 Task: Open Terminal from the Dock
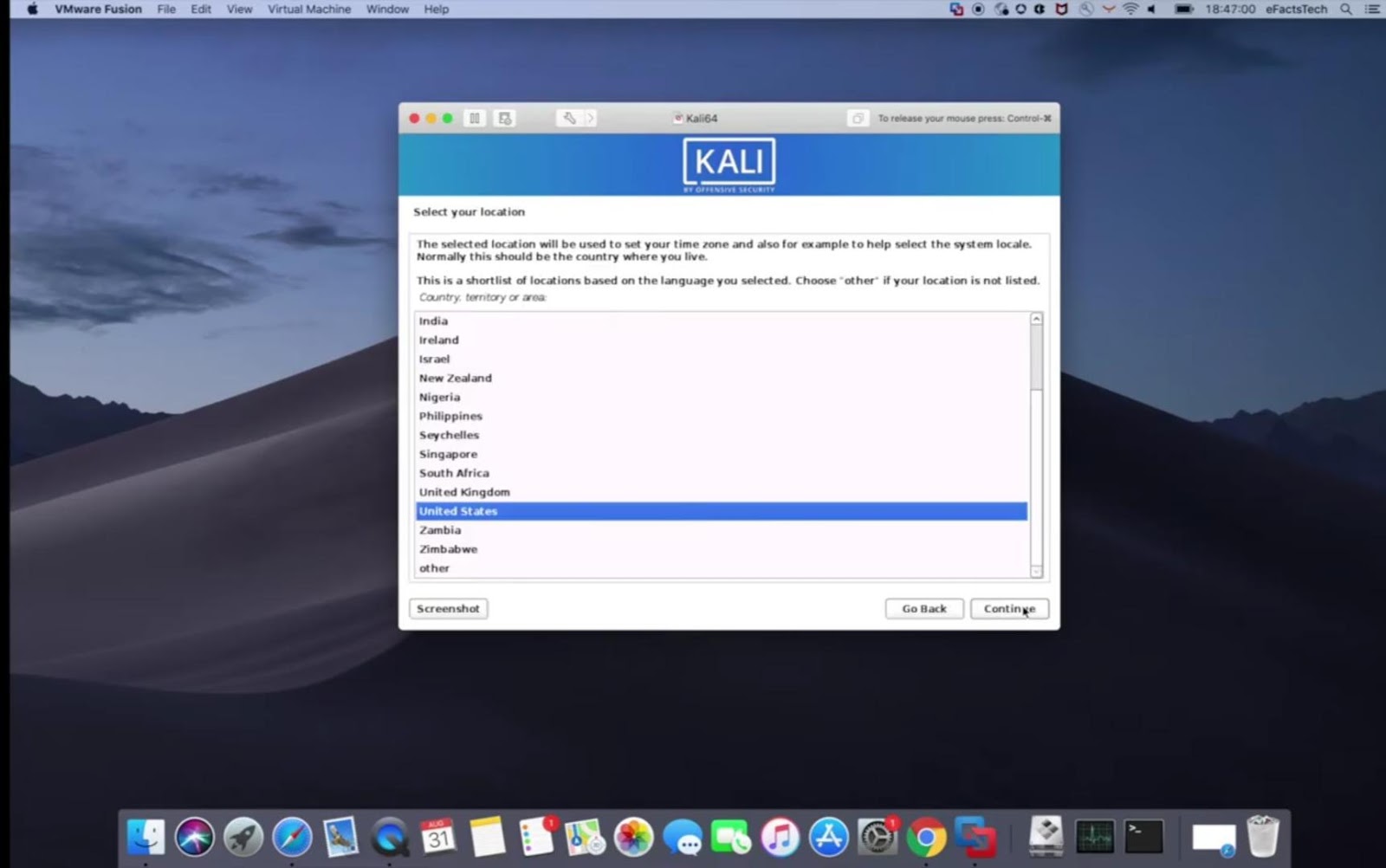click(1144, 838)
